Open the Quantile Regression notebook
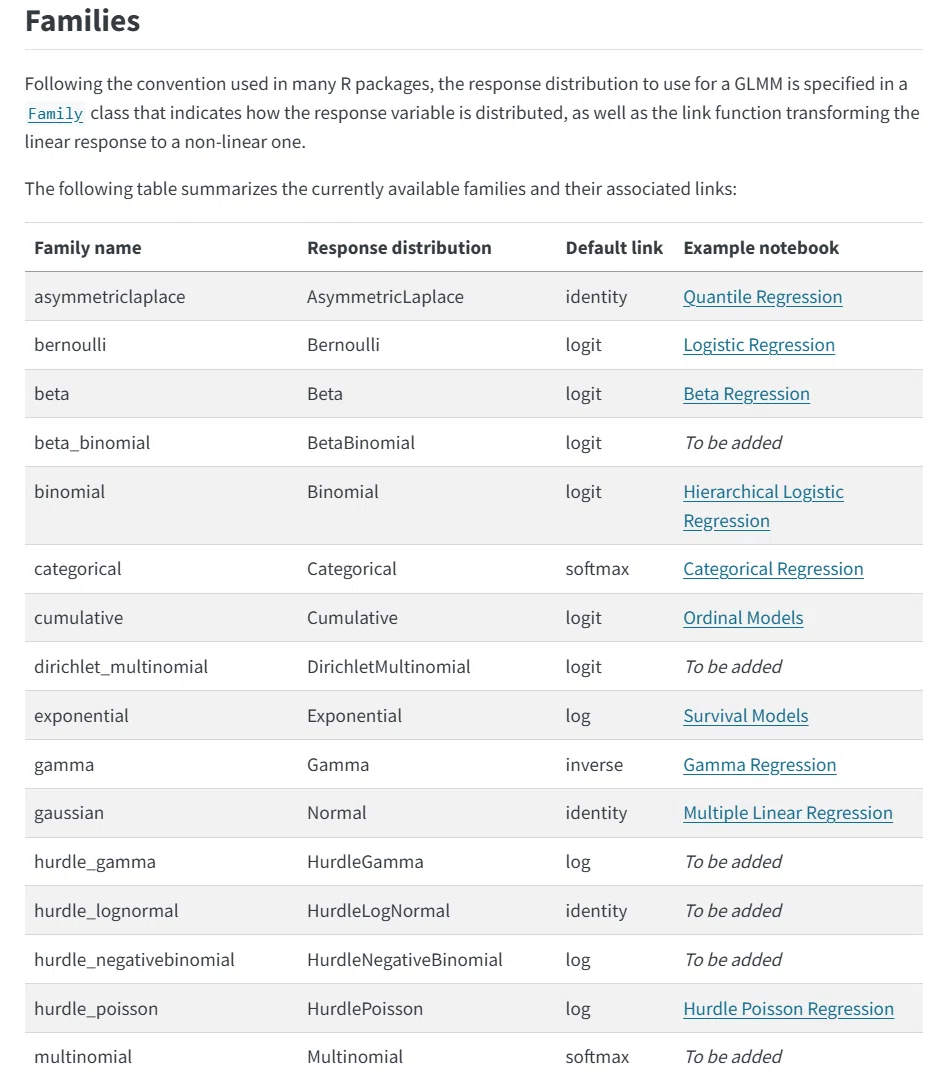Screen dimensions: 944x1075 [x=762, y=297]
